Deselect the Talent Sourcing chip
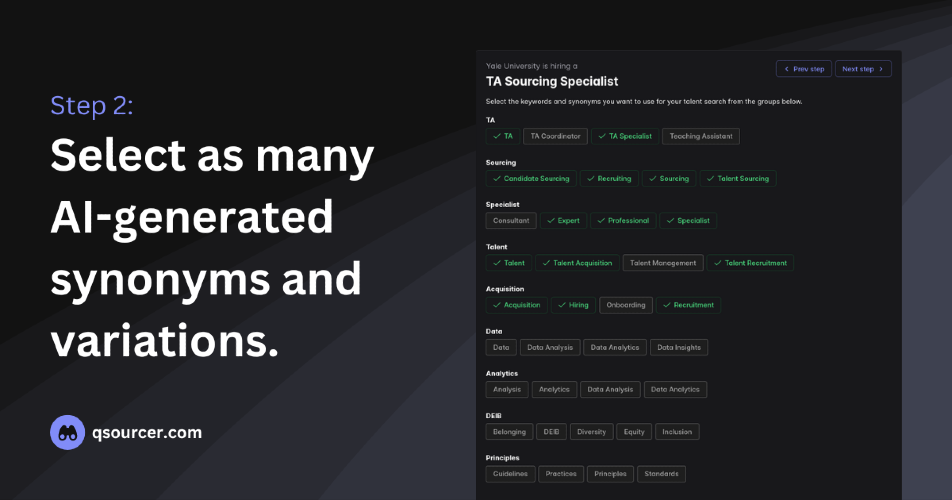 coord(738,178)
